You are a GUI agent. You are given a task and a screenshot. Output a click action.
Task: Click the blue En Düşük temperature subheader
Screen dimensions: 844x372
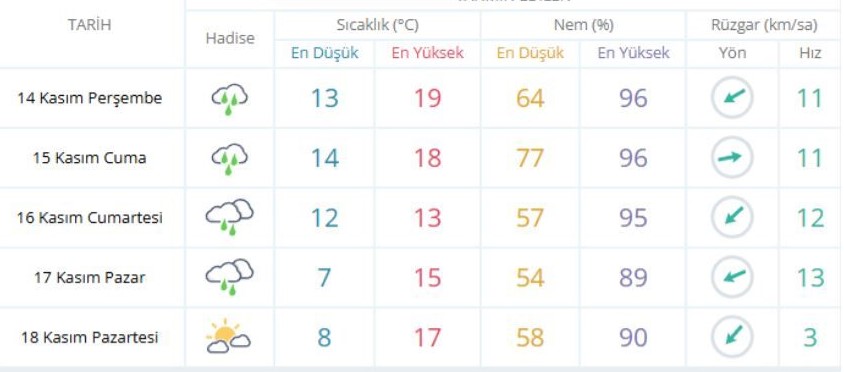point(325,53)
